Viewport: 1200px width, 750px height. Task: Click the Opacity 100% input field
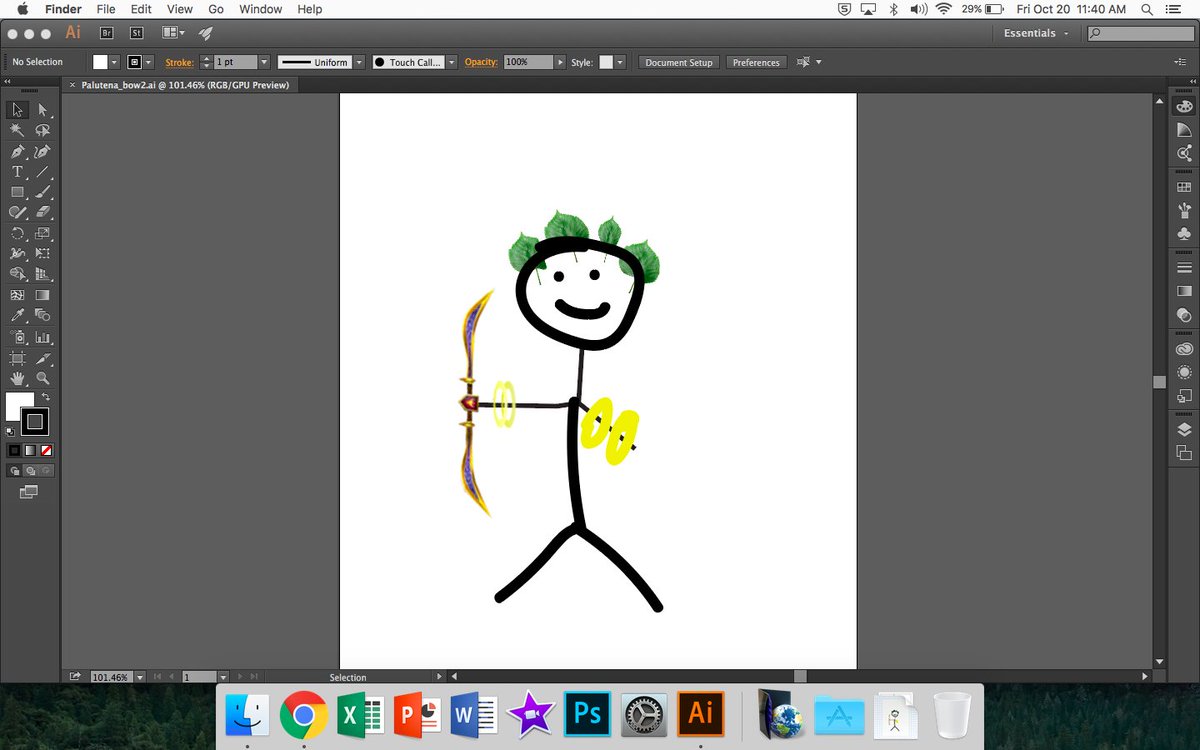click(x=528, y=62)
